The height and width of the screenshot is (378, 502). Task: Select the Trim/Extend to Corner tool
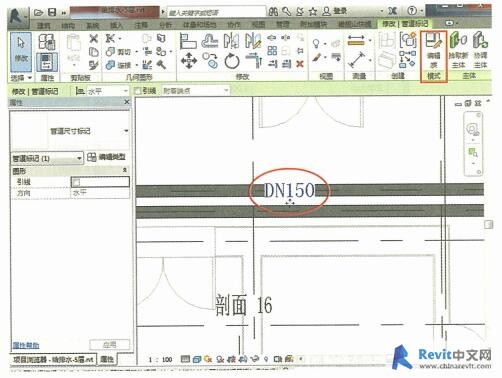click(x=254, y=61)
